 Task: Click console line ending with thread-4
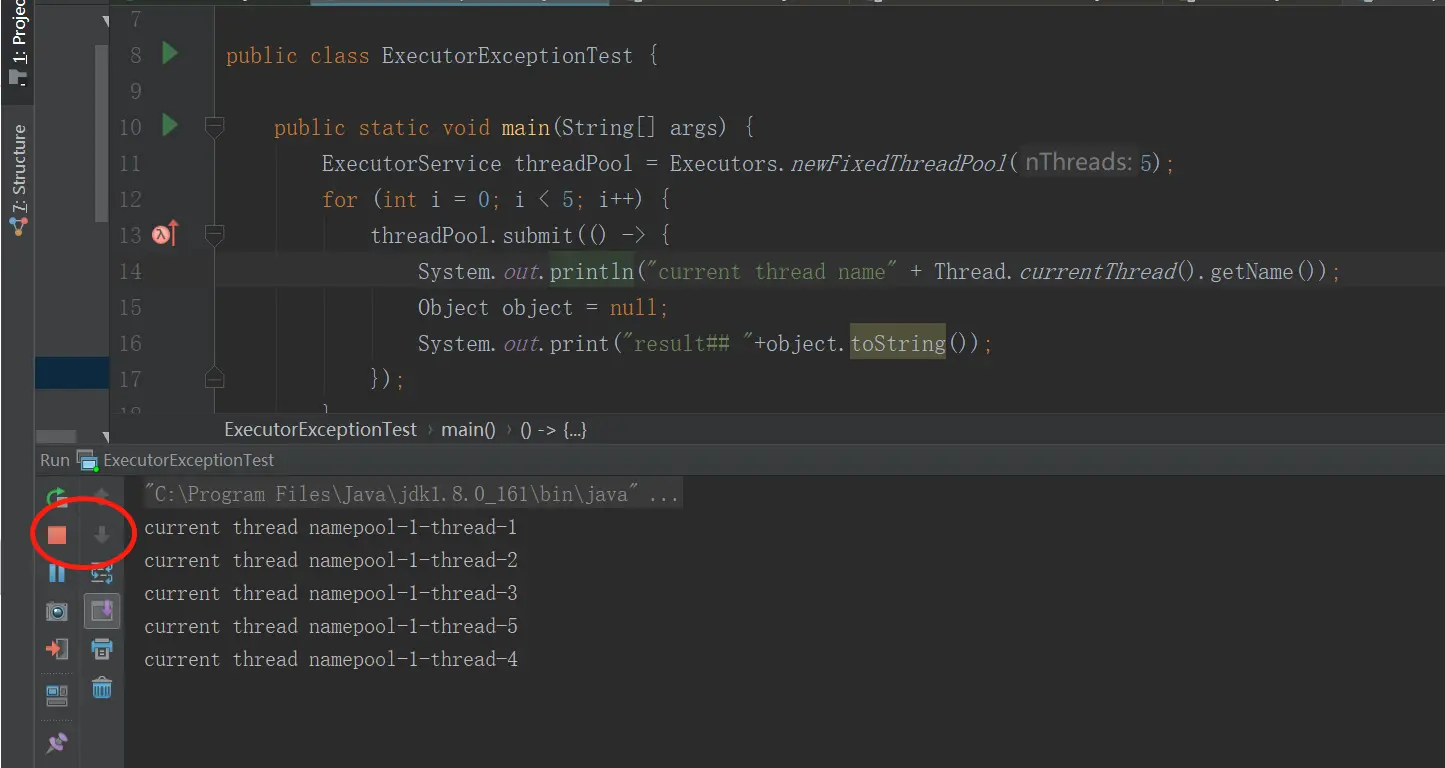[x=331, y=659]
